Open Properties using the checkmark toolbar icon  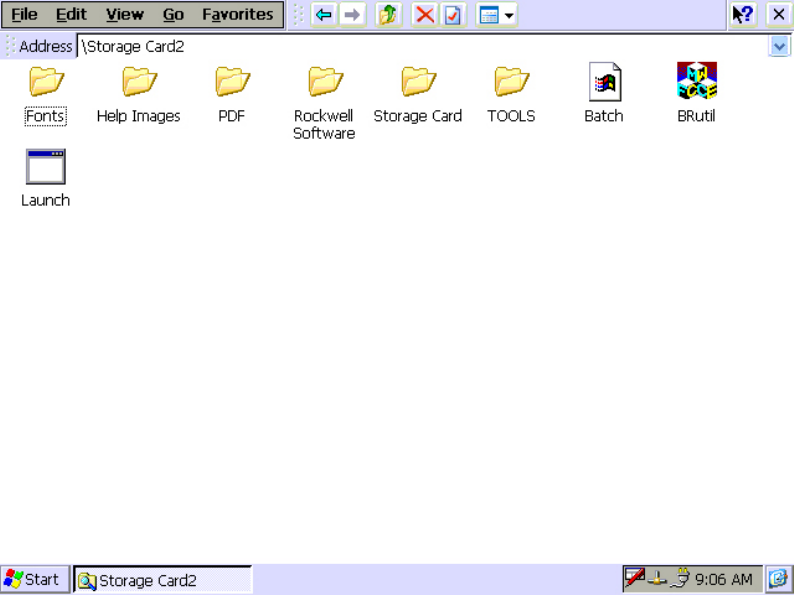click(x=453, y=15)
